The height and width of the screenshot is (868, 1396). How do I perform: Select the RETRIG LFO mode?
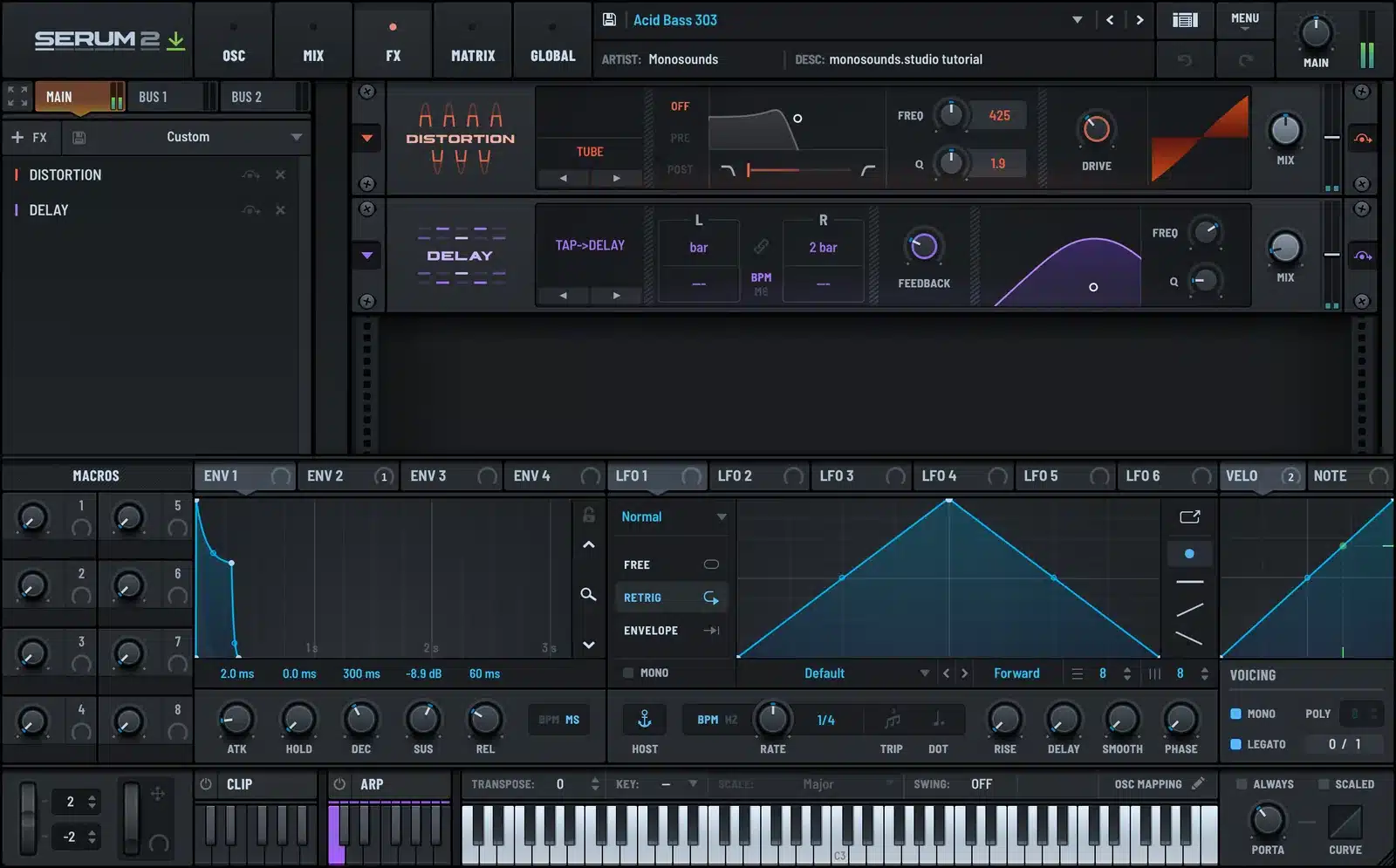click(671, 598)
